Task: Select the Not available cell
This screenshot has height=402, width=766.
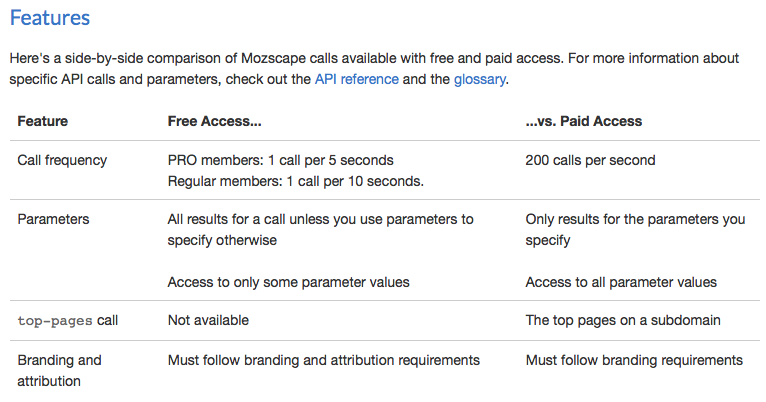Action: tap(208, 320)
